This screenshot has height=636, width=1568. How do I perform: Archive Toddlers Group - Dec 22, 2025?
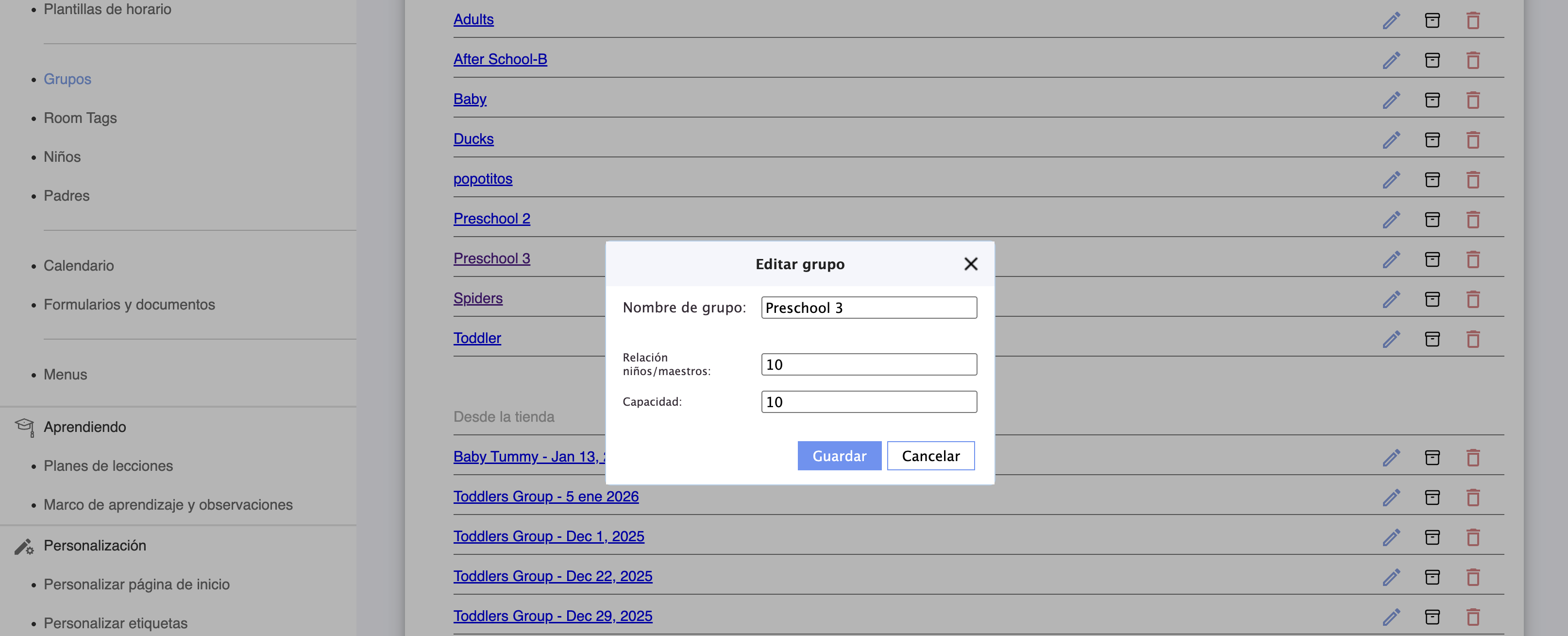tap(1432, 577)
